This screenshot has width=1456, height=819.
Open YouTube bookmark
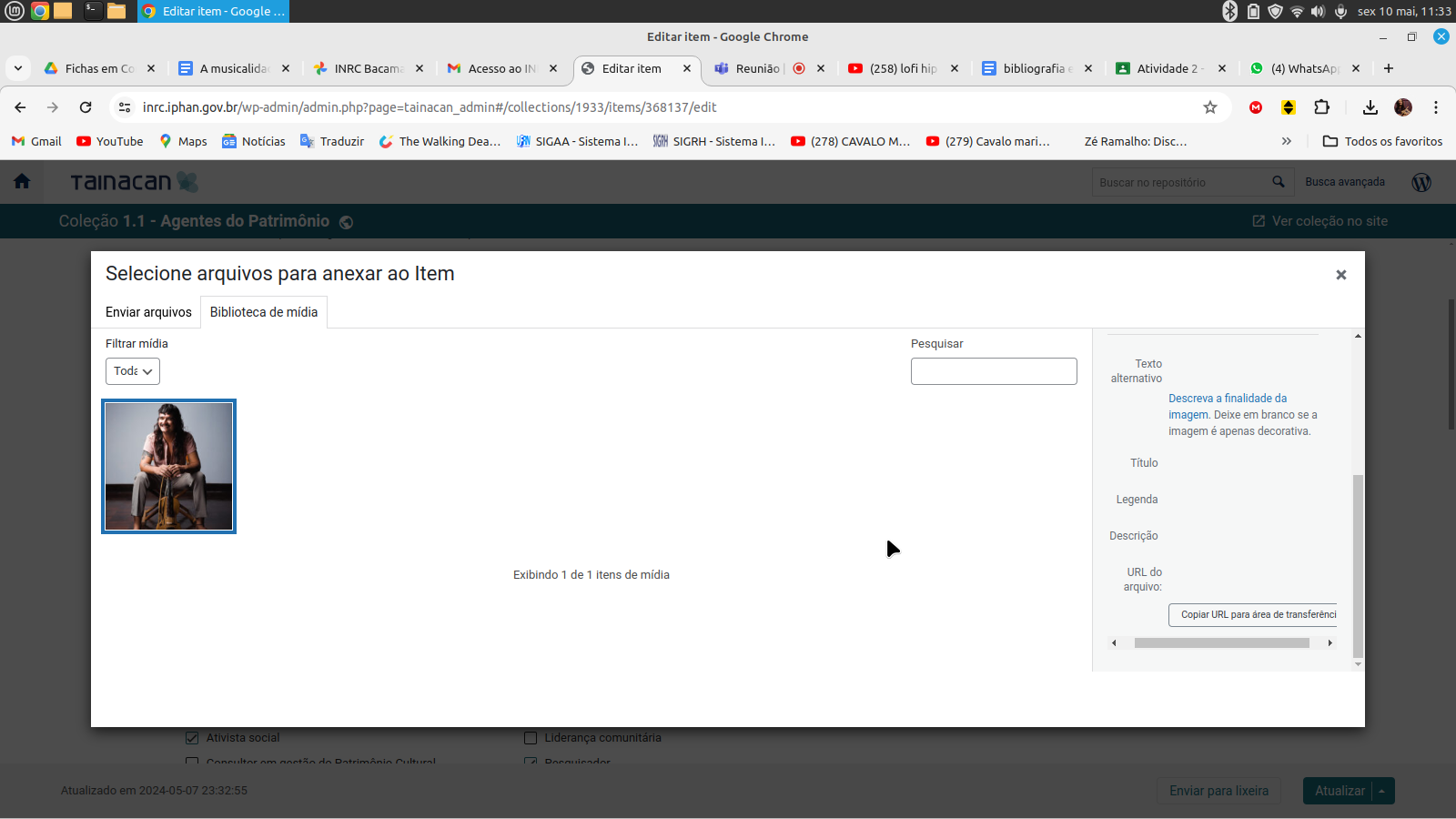[110, 141]
